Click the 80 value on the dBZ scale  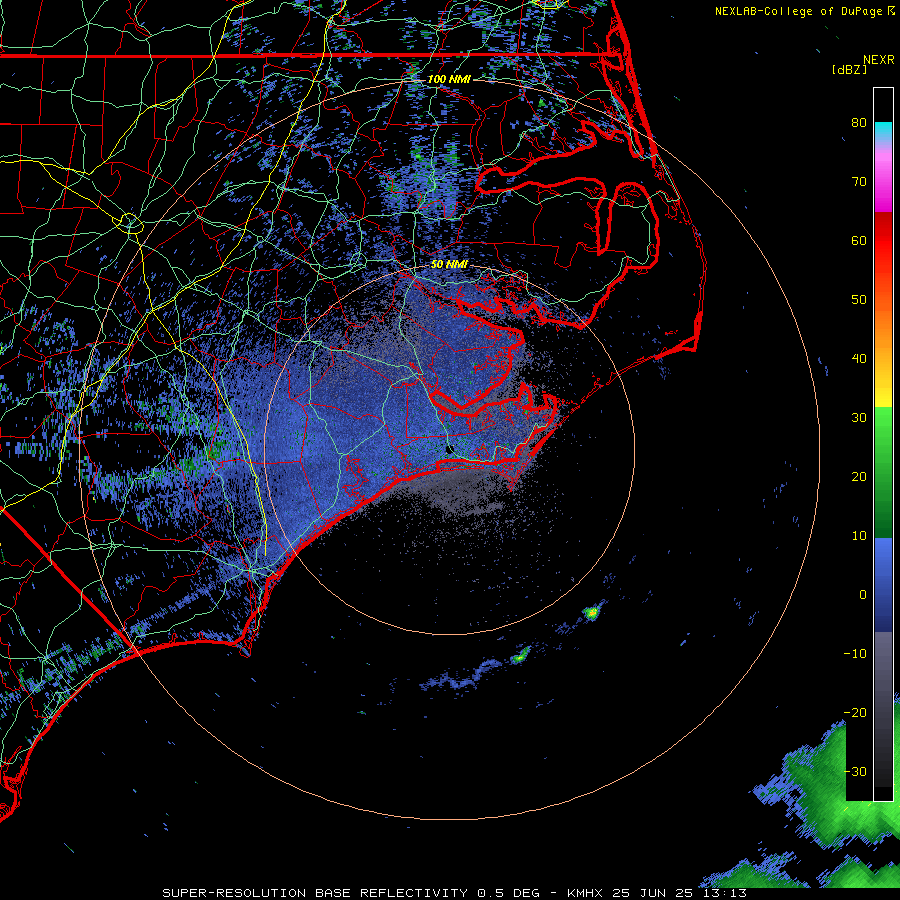click(x=859, y=122)
